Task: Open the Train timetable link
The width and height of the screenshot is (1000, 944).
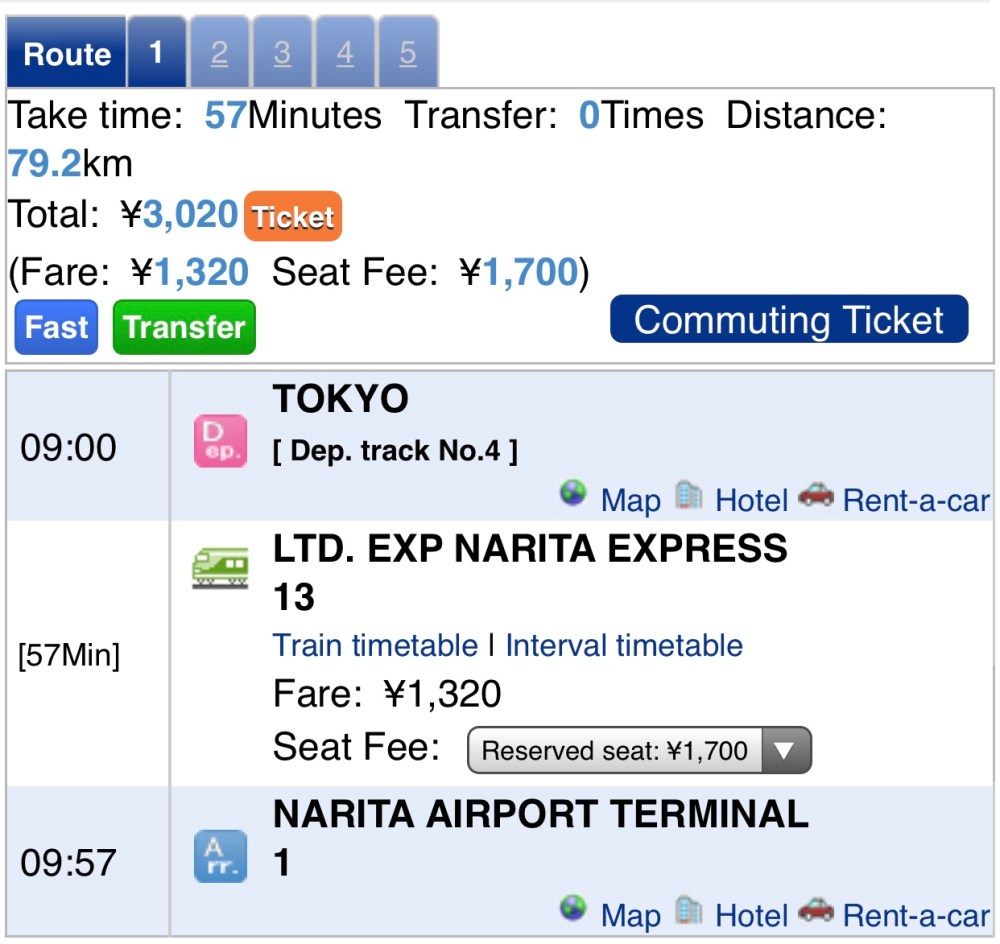Action: [x=375, y=645]
